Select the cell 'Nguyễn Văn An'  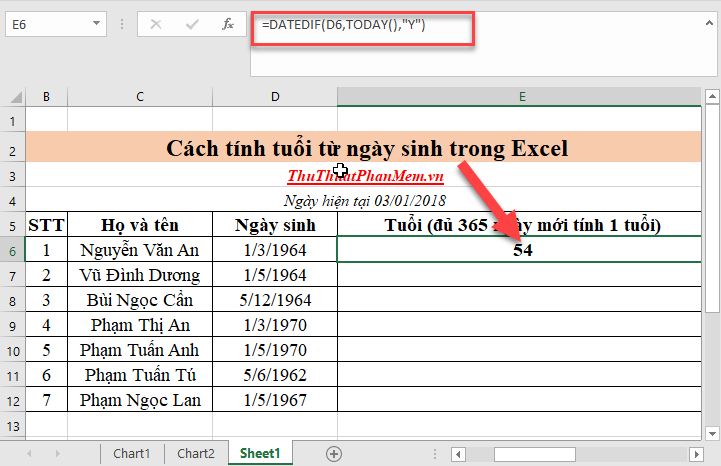tap(140, 250)
